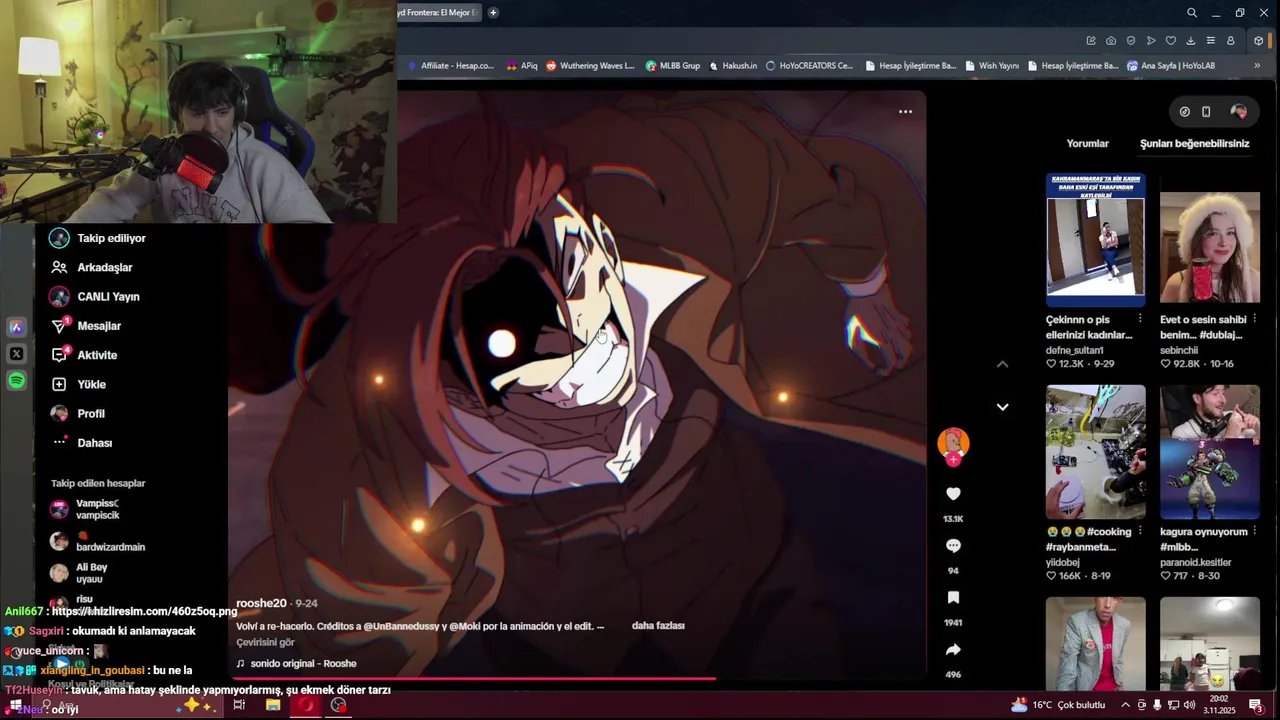
Task: Open OBS Studio on taskbar
Action: tap(338, 705)
